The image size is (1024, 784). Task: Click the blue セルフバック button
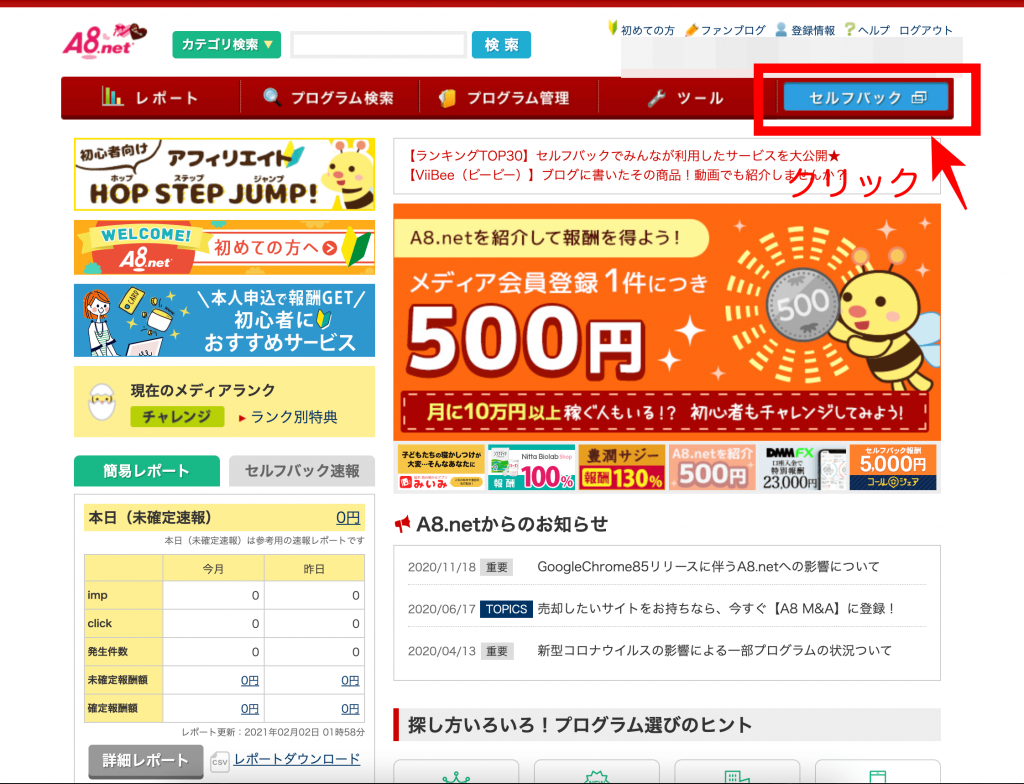865,97
